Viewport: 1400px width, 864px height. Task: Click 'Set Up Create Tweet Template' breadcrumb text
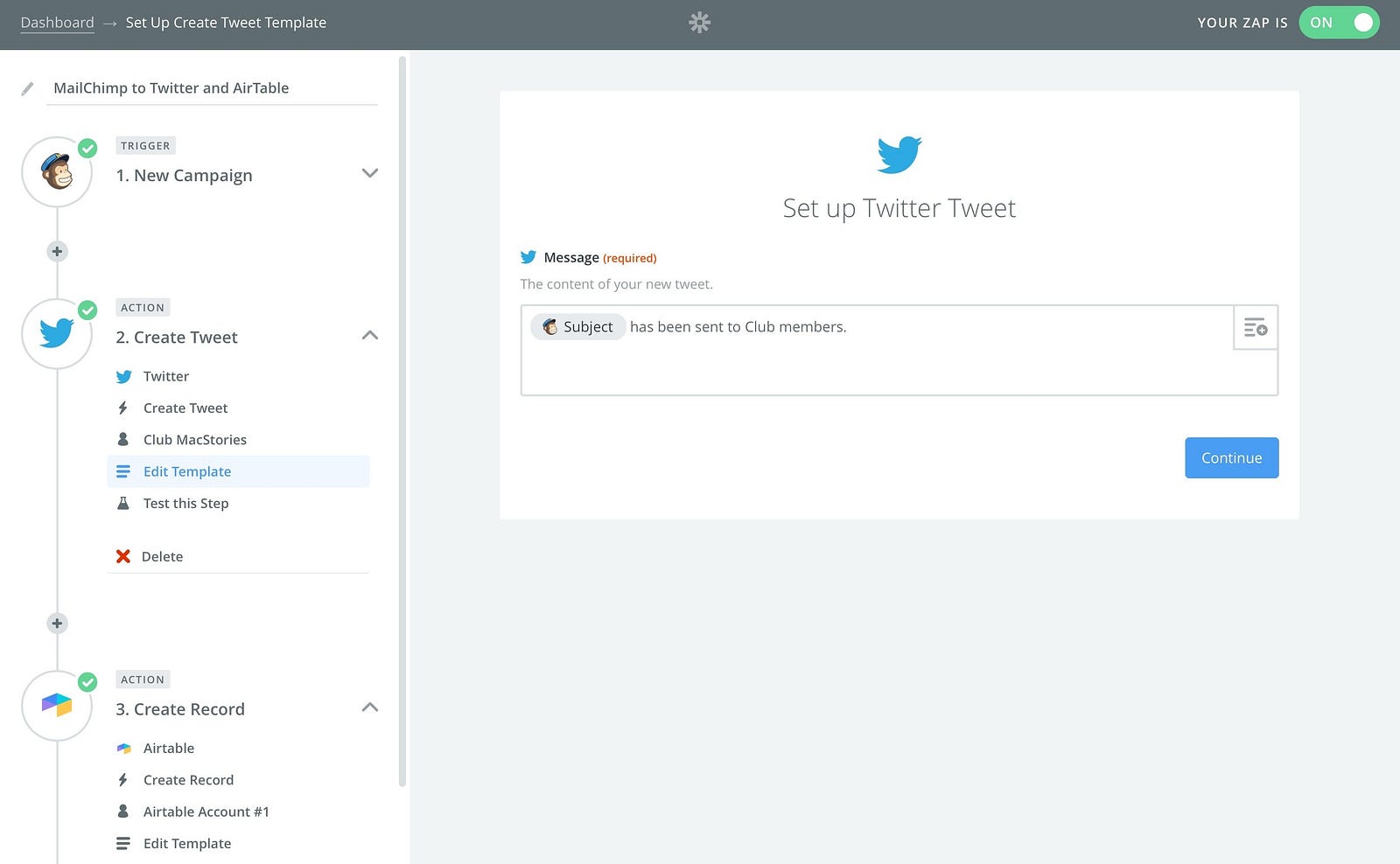tap(226, 23)
